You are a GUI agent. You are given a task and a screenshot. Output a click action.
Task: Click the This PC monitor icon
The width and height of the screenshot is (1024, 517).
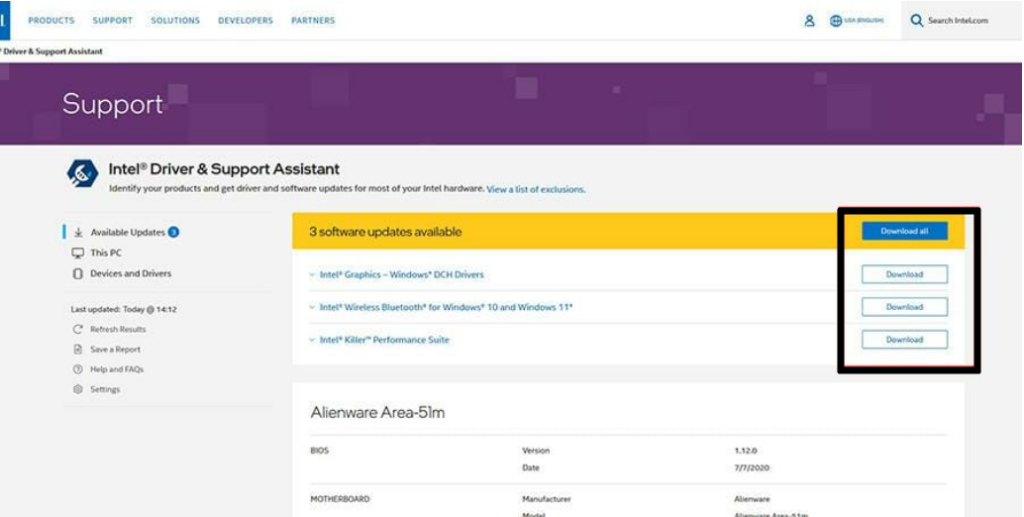78,253
